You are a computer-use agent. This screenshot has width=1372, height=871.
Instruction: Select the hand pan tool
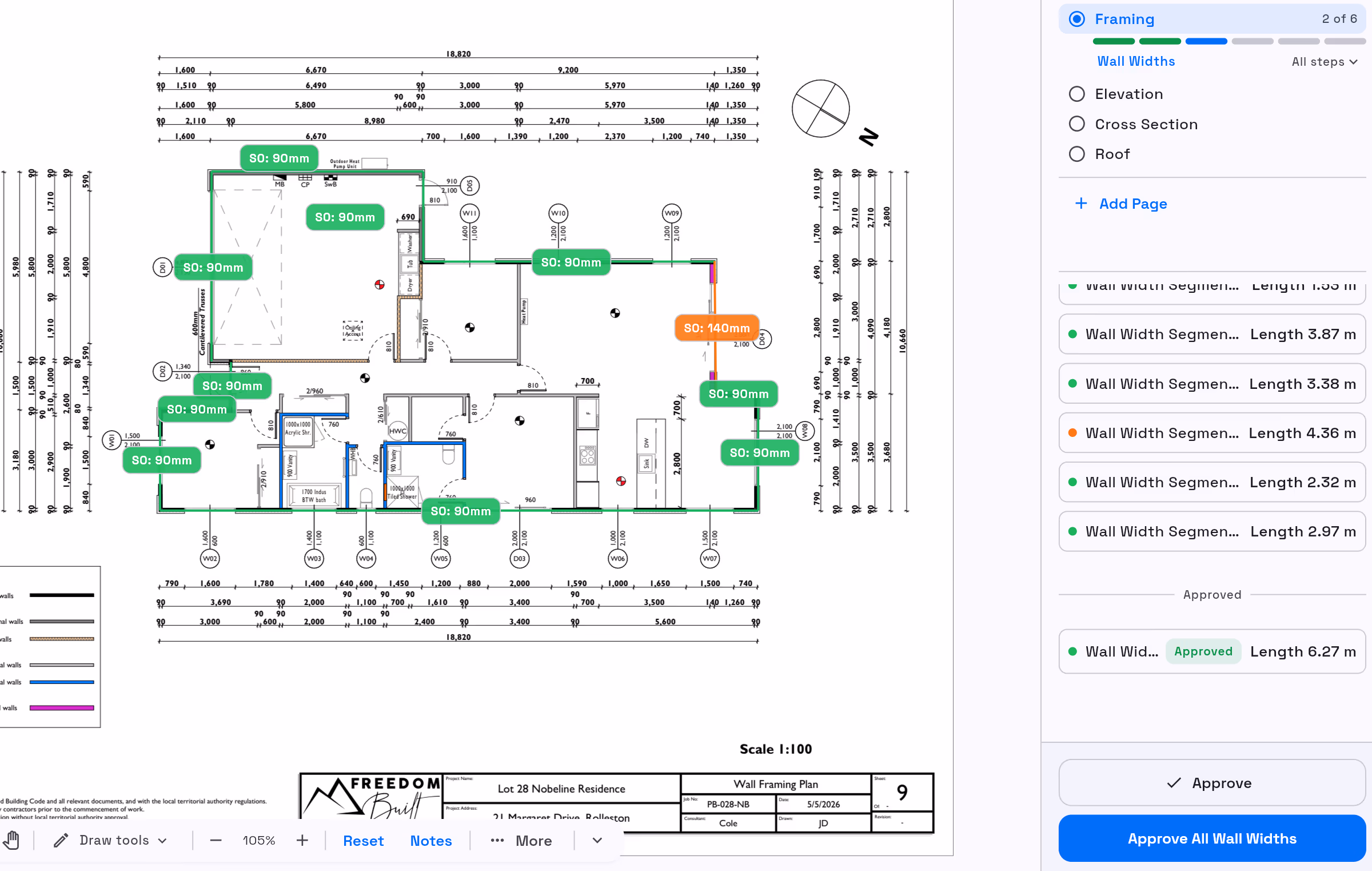[x=11, y=840]
